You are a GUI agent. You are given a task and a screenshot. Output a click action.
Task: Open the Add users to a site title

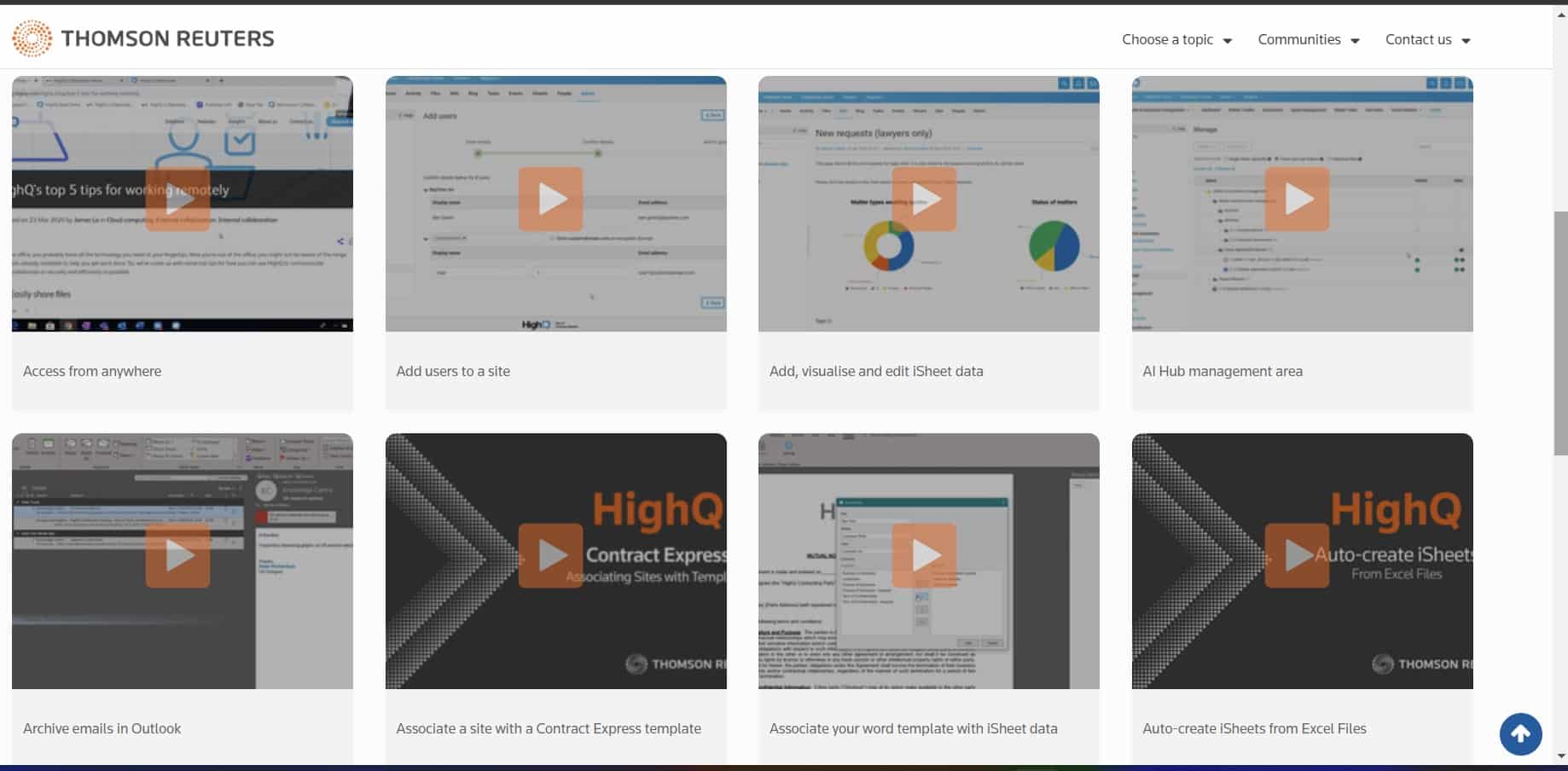coord(453,371)
